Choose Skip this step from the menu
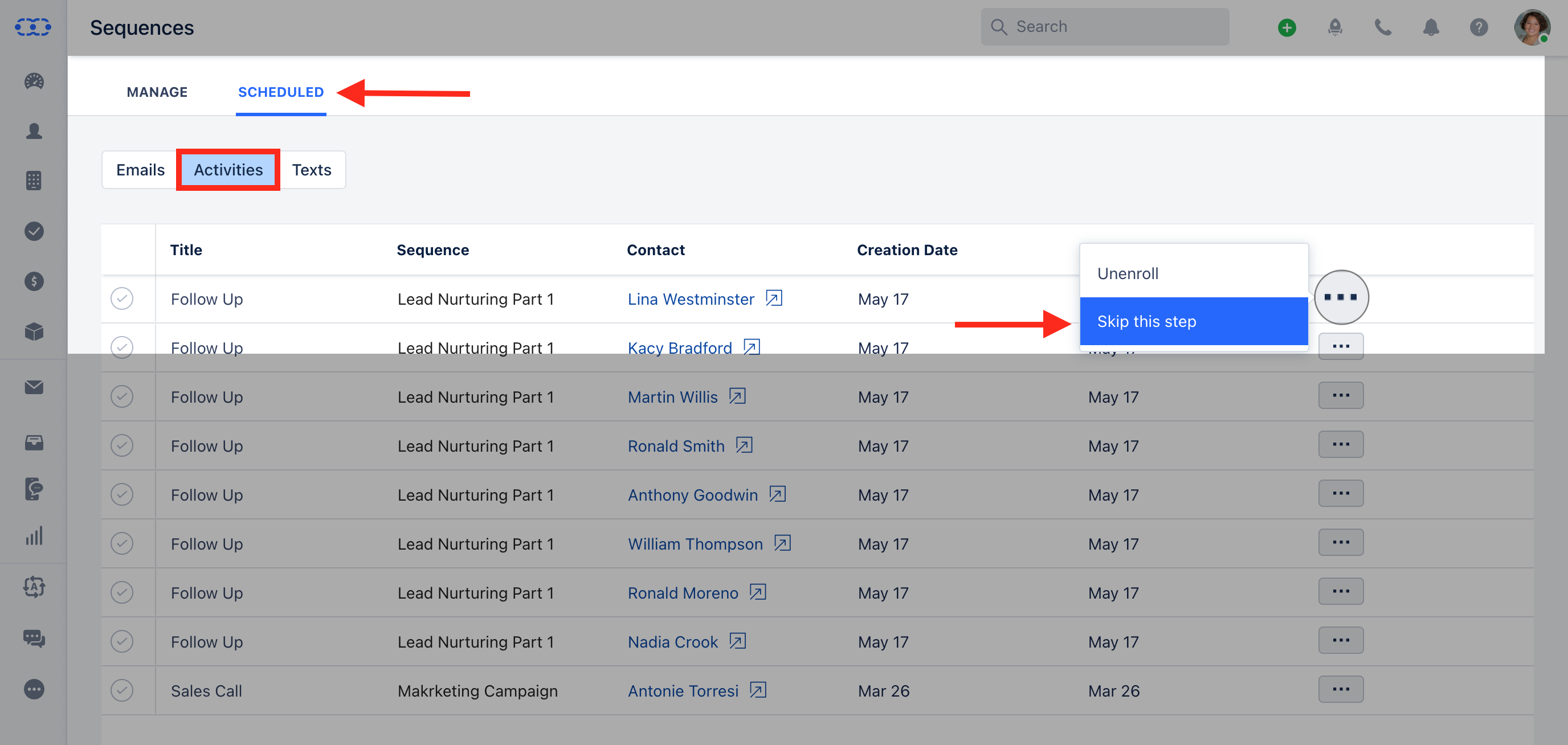This screenshot has height=745, width=1568. point(1147,321)
